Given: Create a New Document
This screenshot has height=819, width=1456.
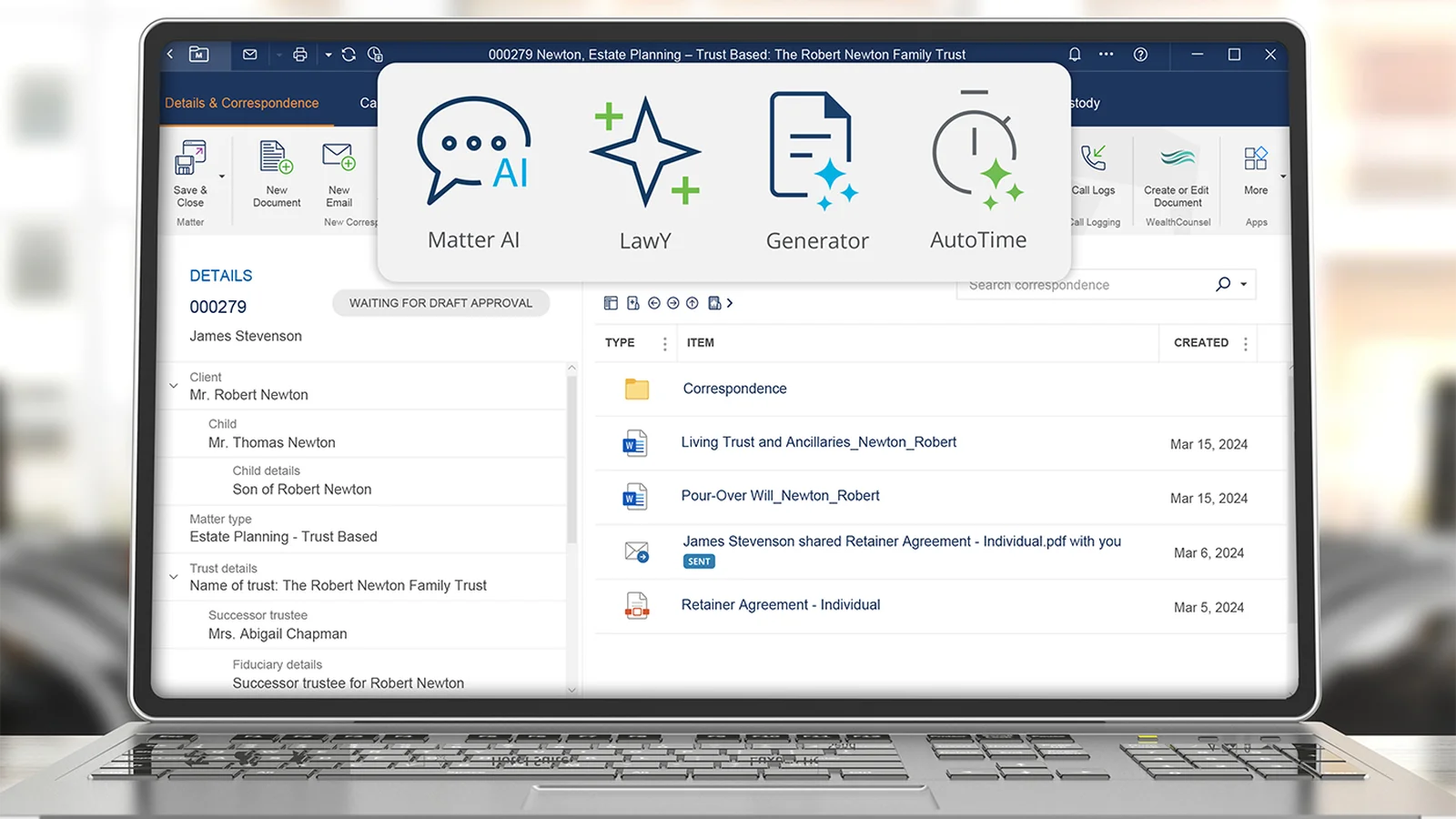Looking at the screenshot, I should (x=277, y=174).
